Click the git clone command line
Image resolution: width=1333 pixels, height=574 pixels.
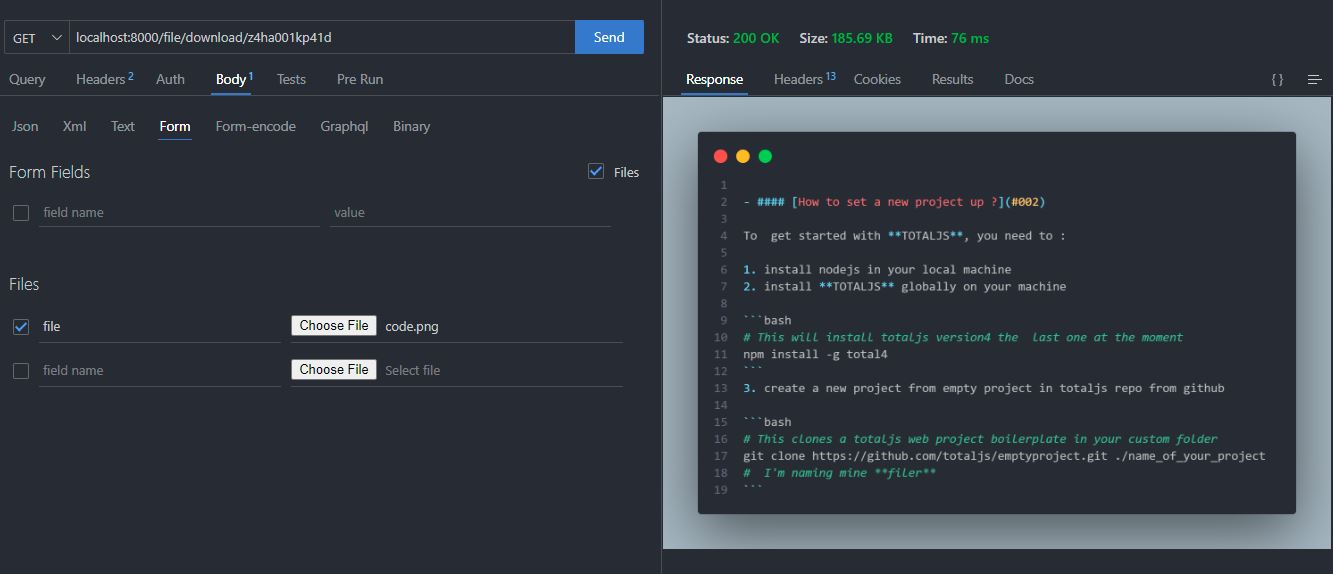point(1004,456)
